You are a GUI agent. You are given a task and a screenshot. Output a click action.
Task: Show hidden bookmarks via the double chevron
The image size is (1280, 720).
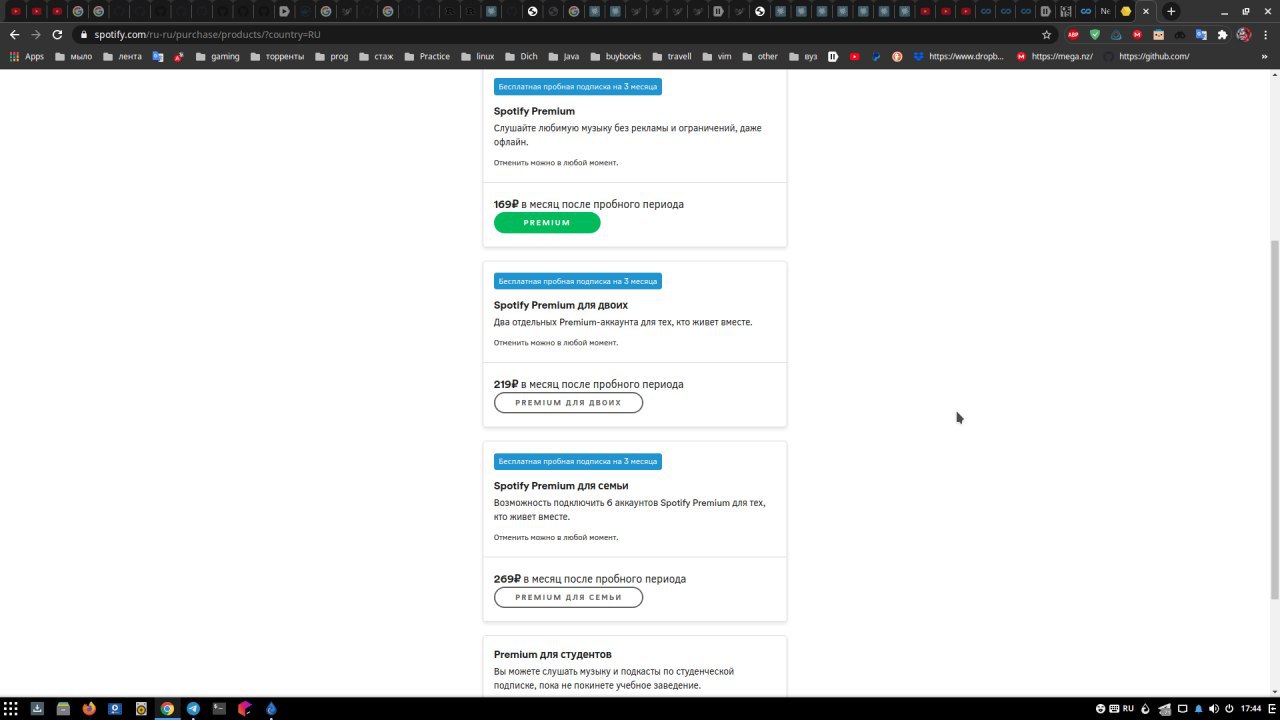pyautogui.click(x=1265, y=57)
